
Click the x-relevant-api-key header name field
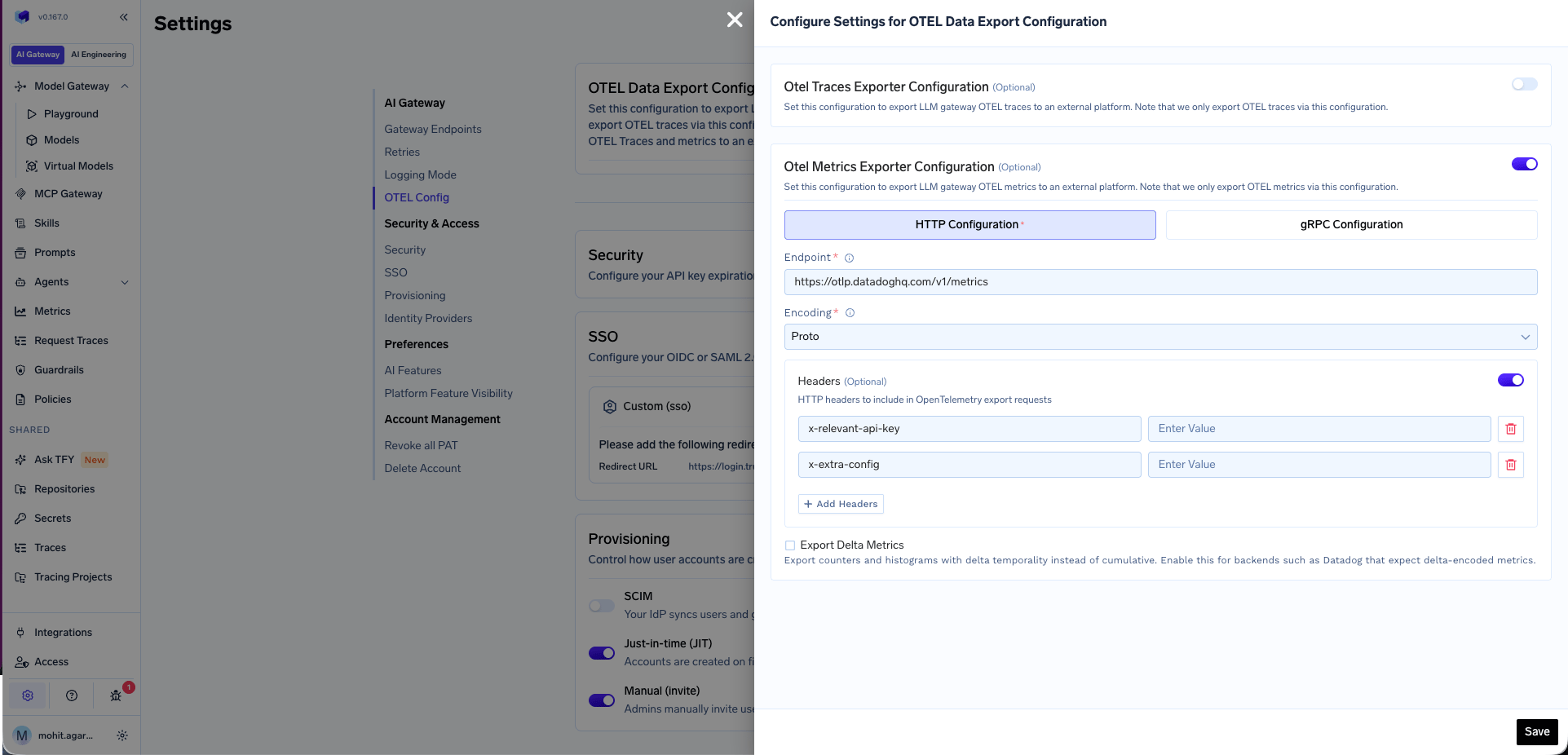click(970, 429)
